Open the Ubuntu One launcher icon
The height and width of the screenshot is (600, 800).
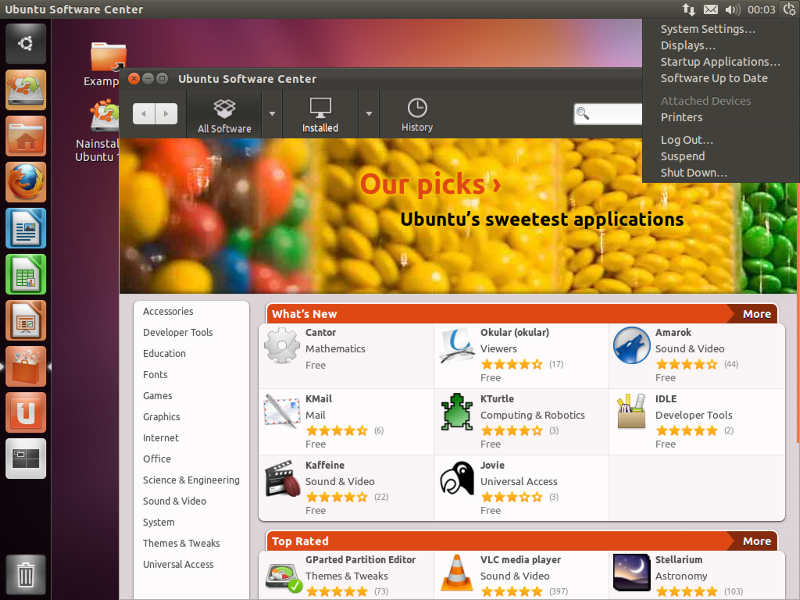26,412
